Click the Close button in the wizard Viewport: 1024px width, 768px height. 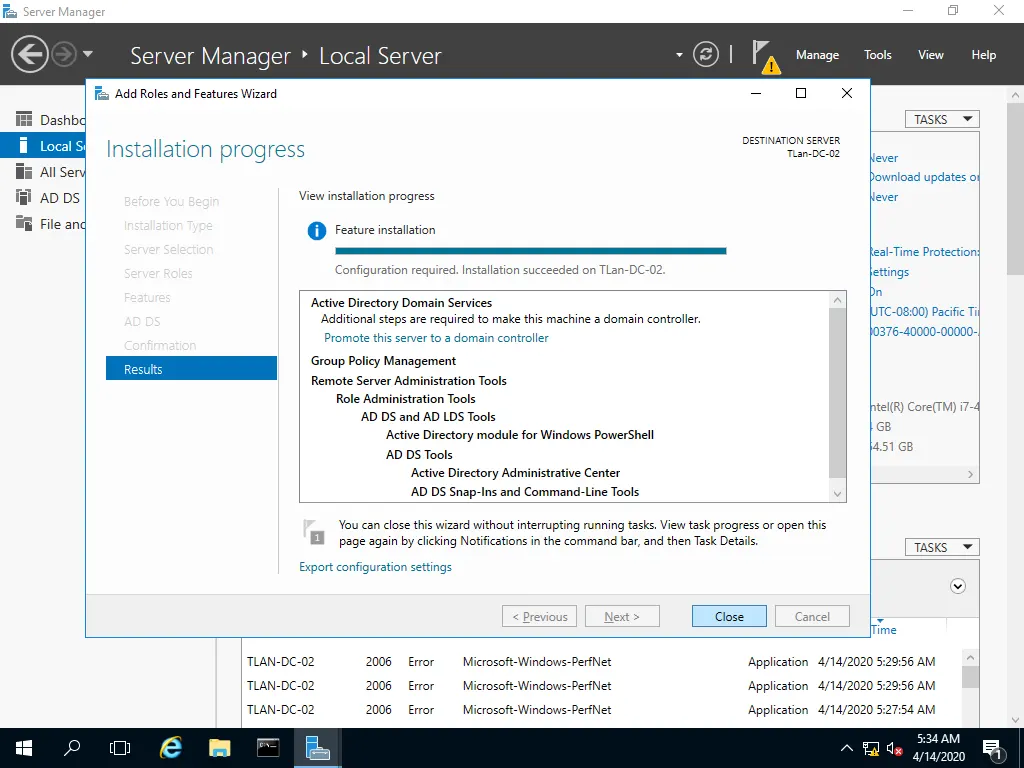pyautogui.click(x=729, y=616)
